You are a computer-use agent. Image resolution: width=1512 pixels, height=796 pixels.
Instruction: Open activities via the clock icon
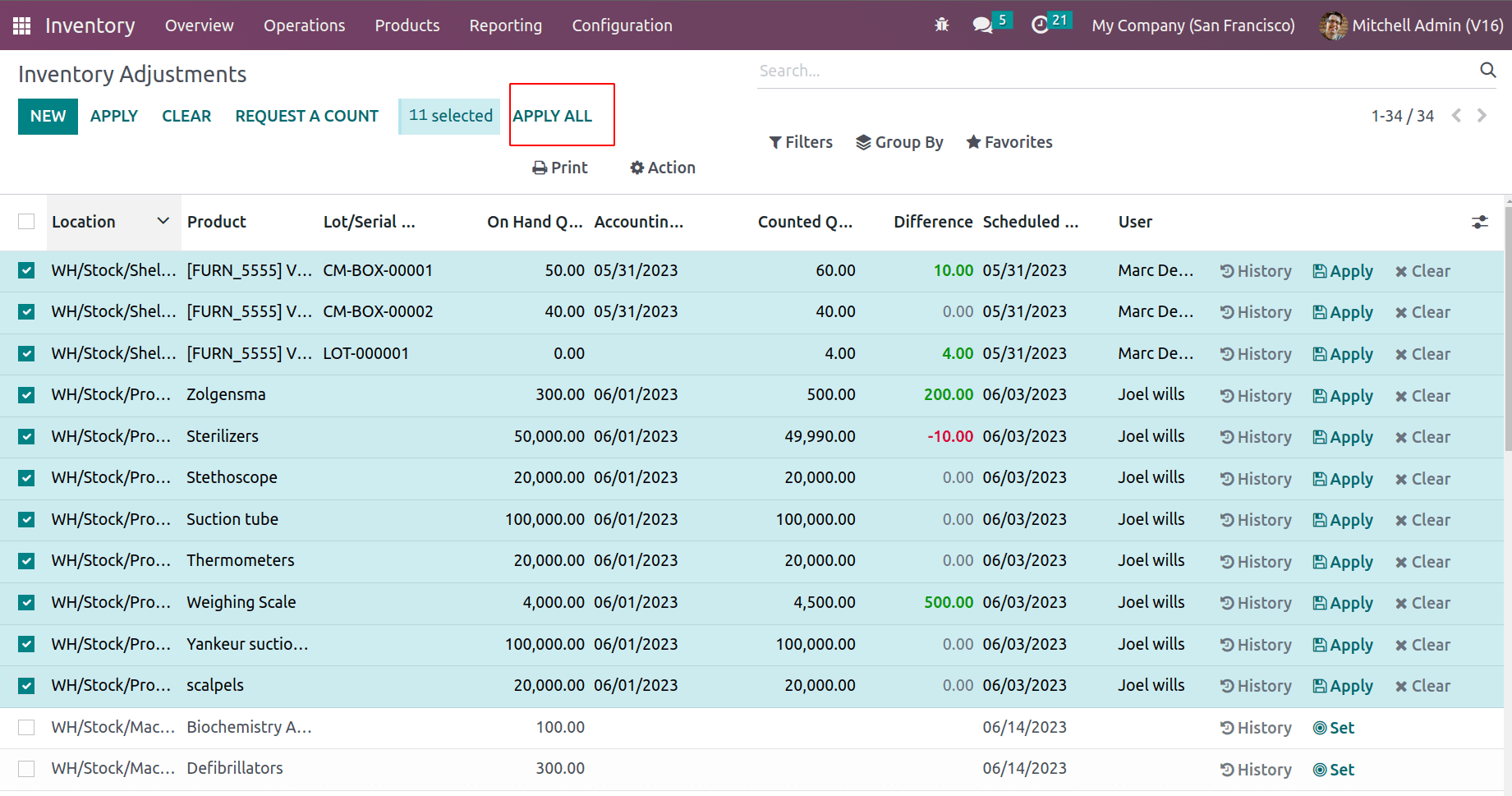pyautogui.click(x=1042, y=25)
